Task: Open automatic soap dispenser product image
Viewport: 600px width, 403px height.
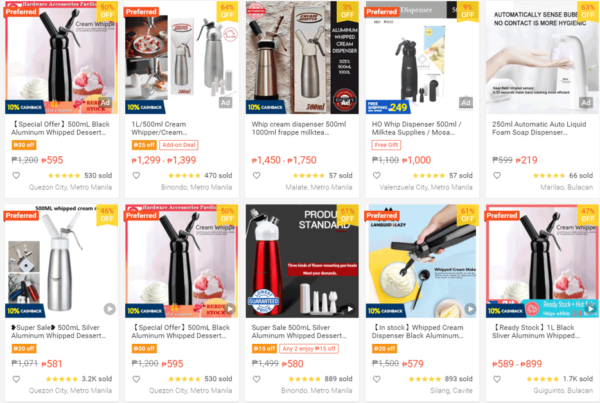Action: (x=542, y=57)
